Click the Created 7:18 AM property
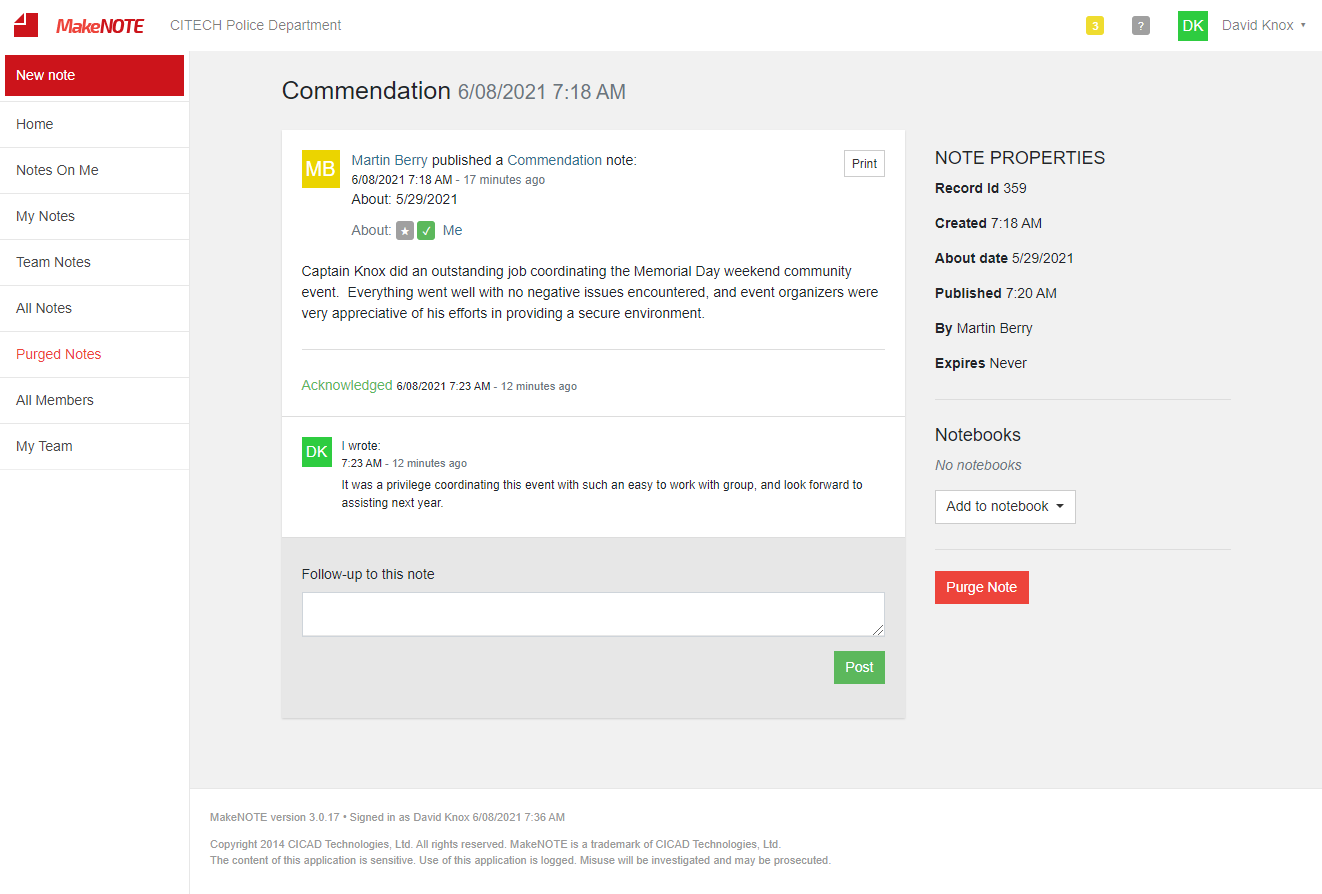Screen dimensions: 1322x894 pyautogui.click(x=988, y=223)
